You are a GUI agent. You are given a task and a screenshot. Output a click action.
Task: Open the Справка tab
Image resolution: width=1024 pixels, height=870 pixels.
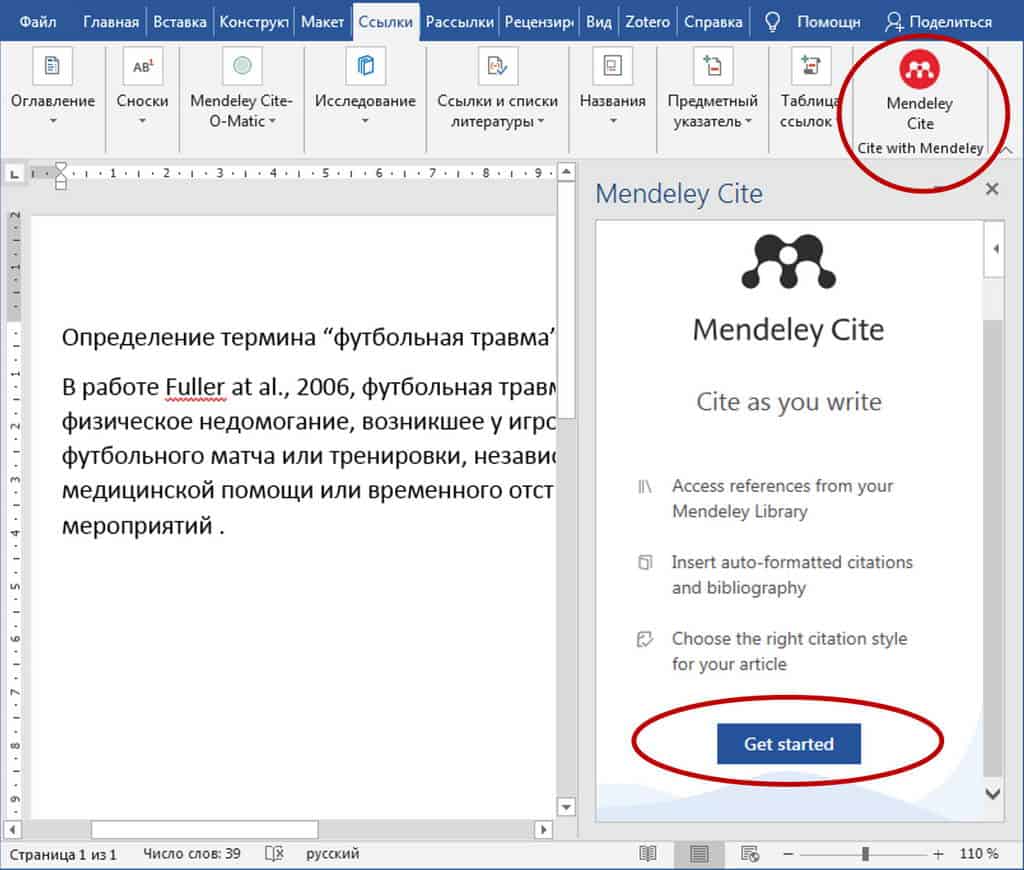[712, 22]
